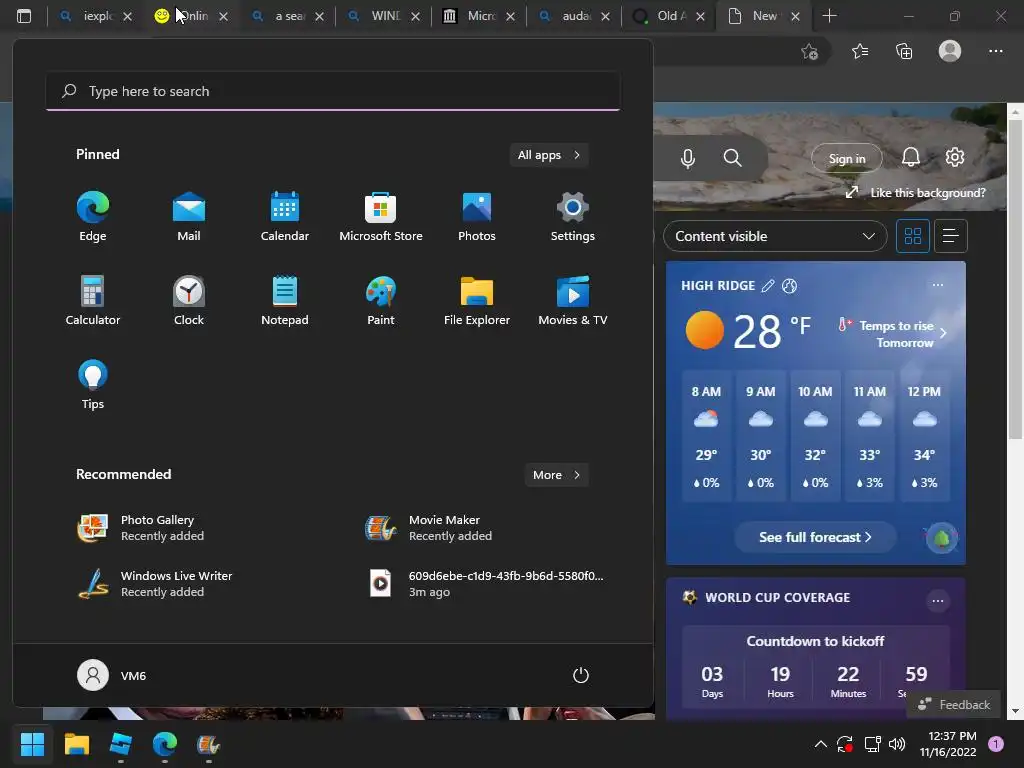This screenshot has width=1024, height=768.
Task: Open File Explorer from pinned apps
Action: 477,300
